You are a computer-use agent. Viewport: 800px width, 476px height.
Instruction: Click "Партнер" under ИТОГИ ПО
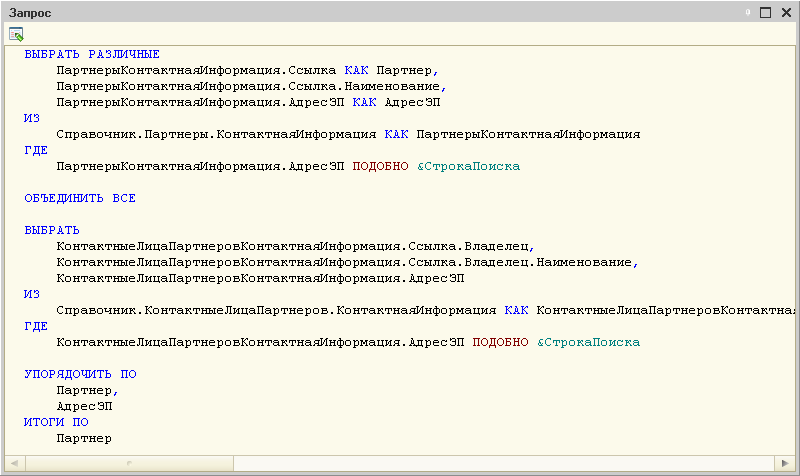(84, 438)
